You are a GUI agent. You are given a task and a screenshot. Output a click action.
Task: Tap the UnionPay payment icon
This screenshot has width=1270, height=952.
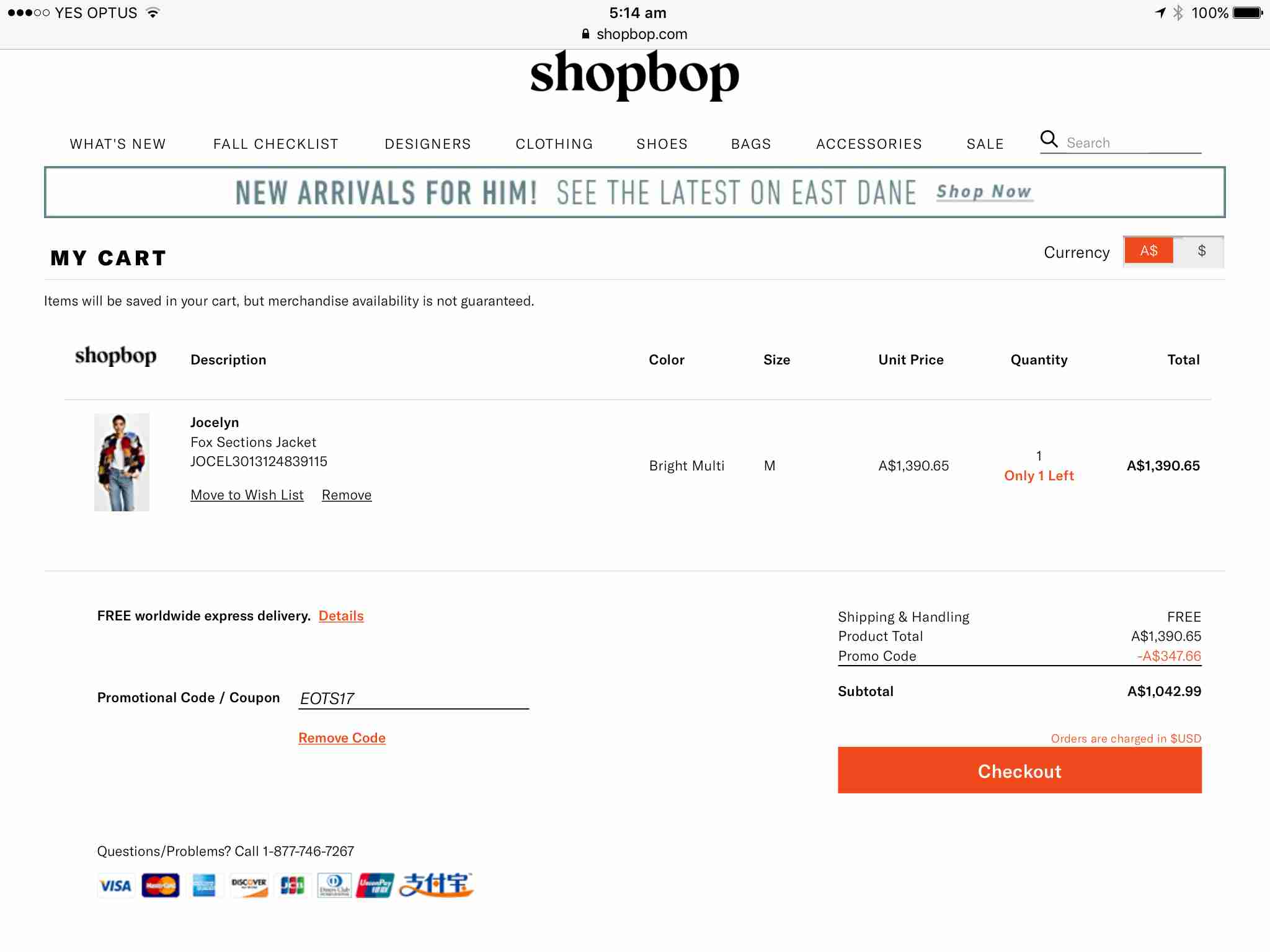[x=375, y=885]
